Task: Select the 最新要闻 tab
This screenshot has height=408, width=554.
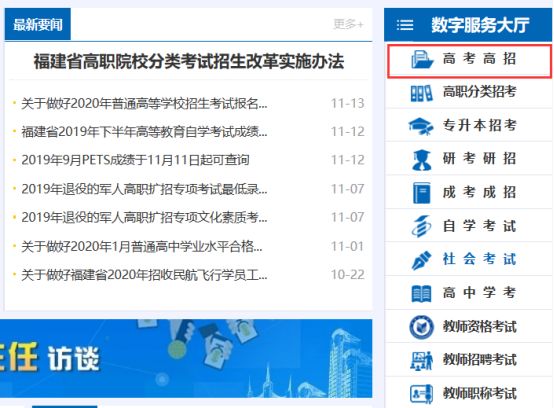Action: coord(37,24)
